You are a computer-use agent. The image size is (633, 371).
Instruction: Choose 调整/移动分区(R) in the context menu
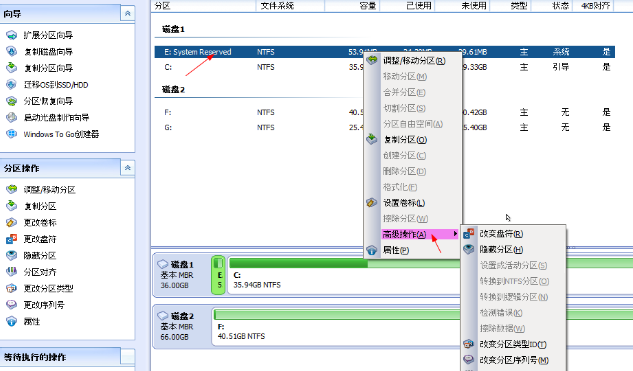(414, 61)
